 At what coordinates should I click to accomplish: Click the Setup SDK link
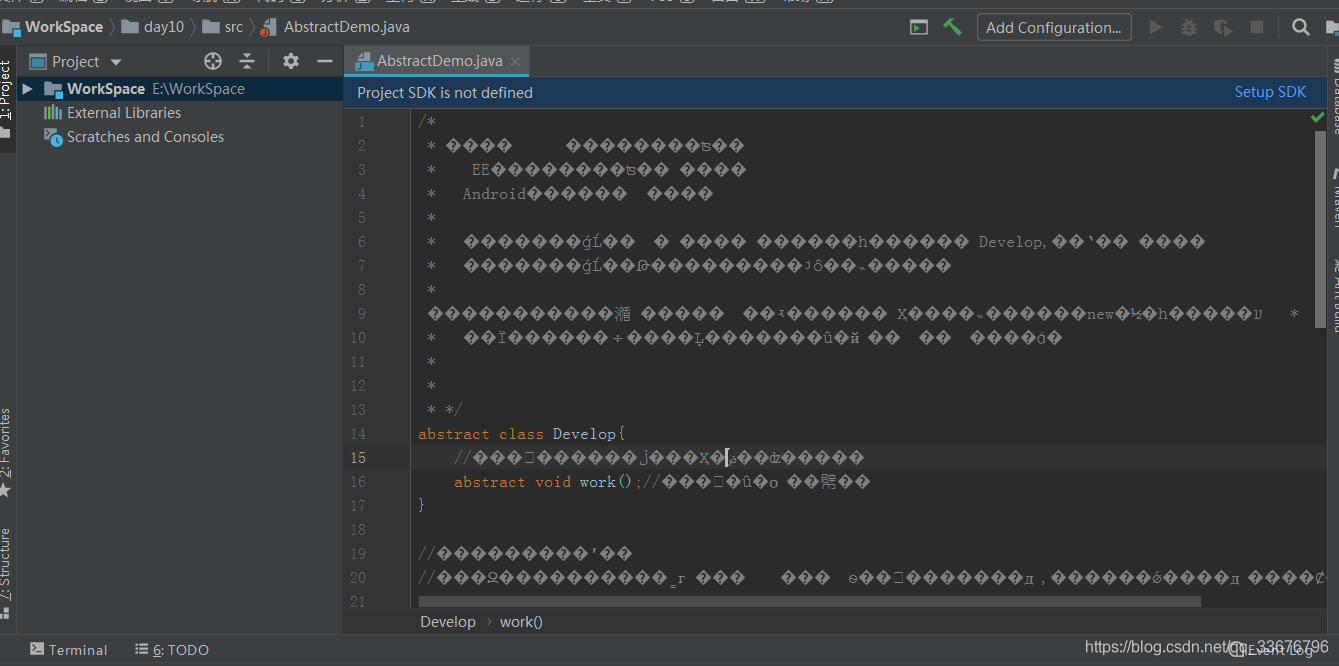coord(1270,91)
